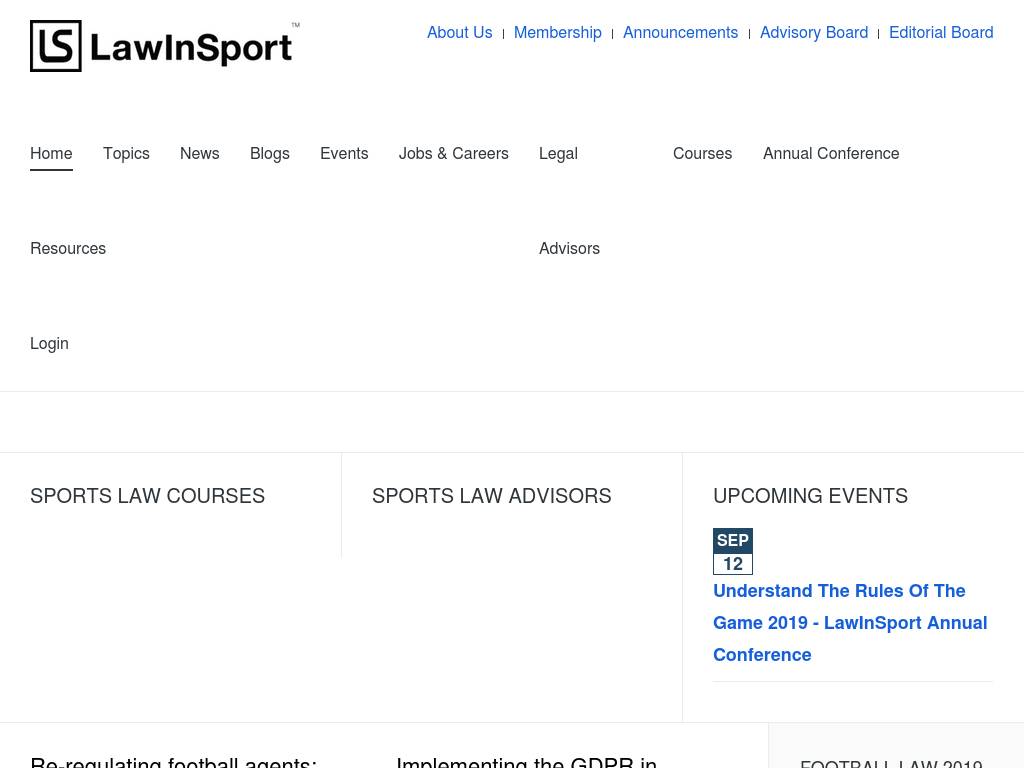
Task: Open the Courses menu item
Action: [x=702, y=154]
